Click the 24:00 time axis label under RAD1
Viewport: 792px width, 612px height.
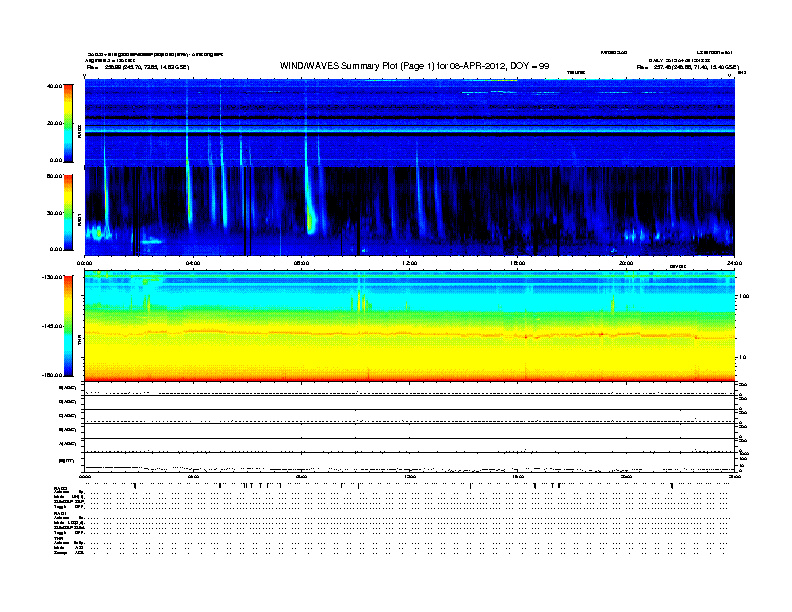[733, 263]
